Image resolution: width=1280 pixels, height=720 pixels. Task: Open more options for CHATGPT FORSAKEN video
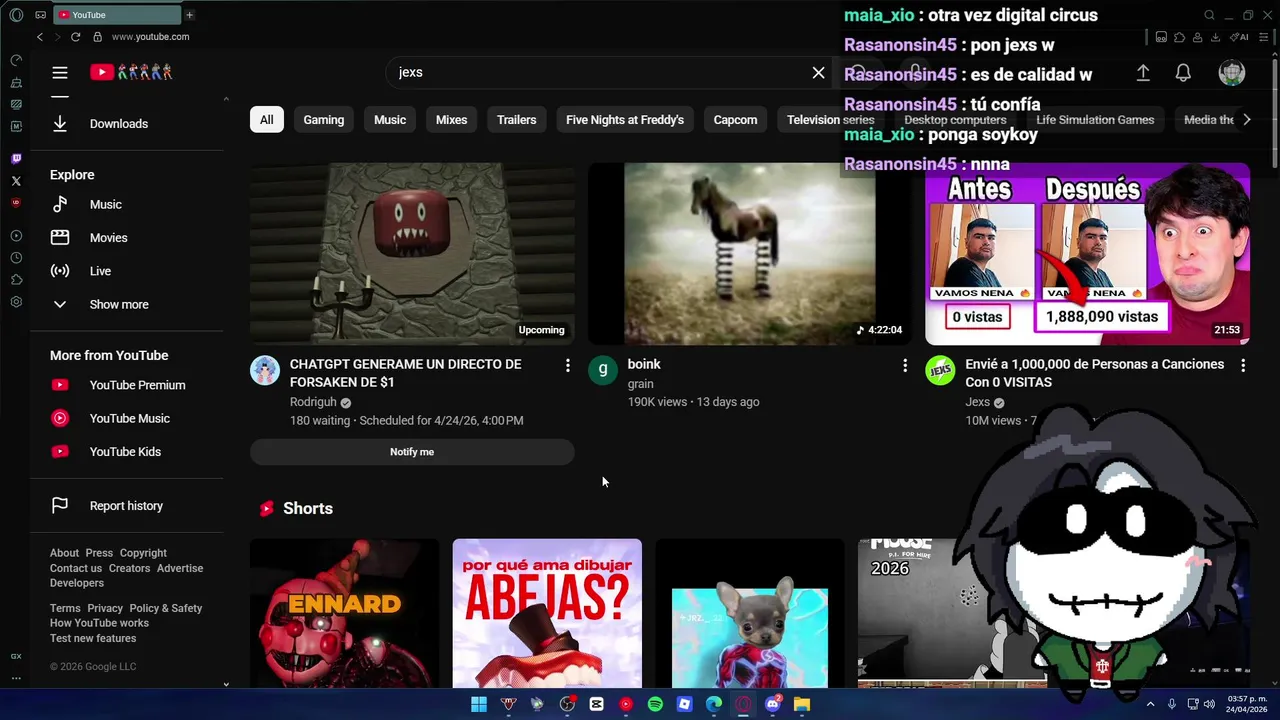click(x=567, y=366)
